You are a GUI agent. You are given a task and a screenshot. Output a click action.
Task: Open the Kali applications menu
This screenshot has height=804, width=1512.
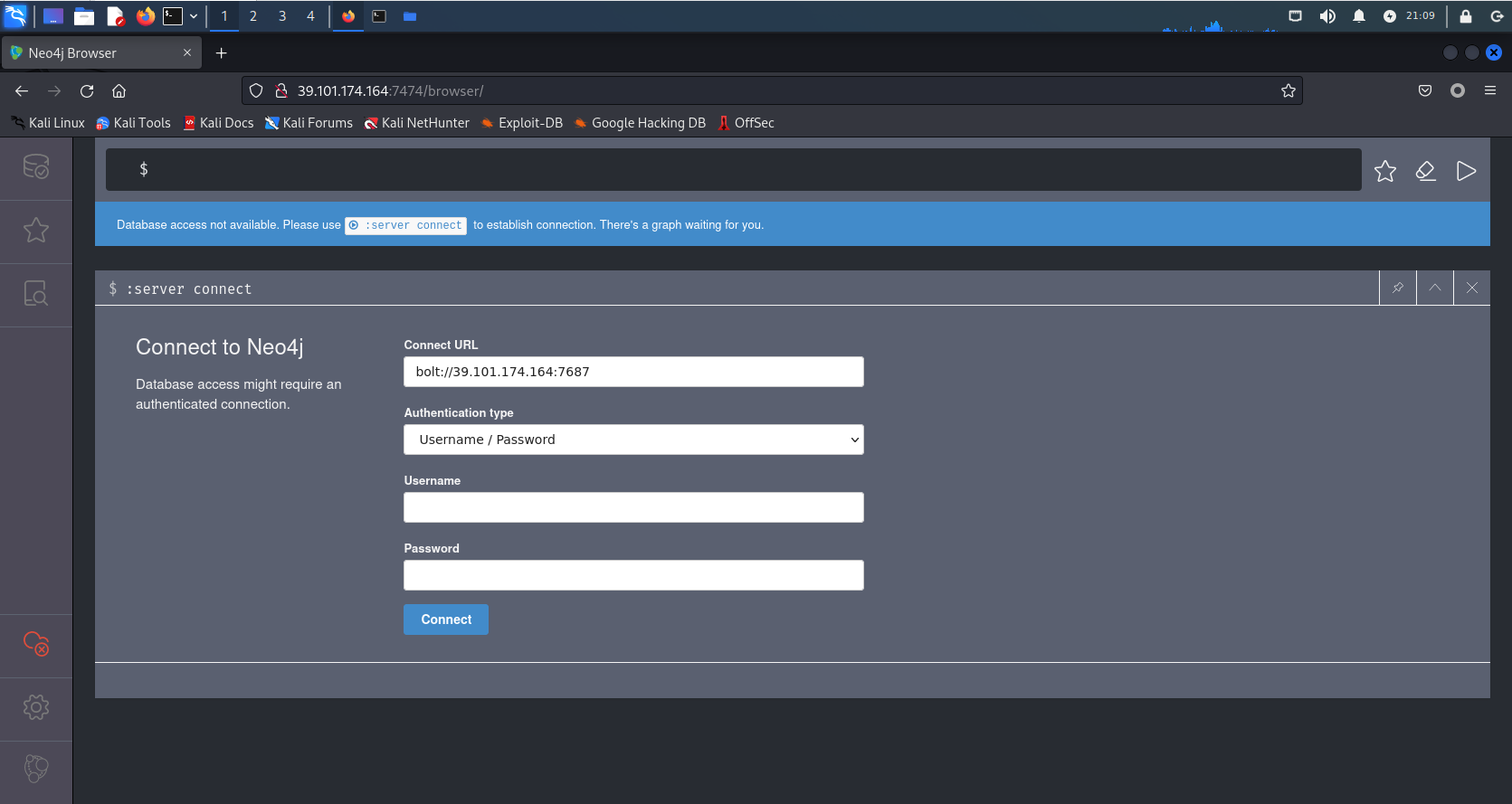click(16, 16)
